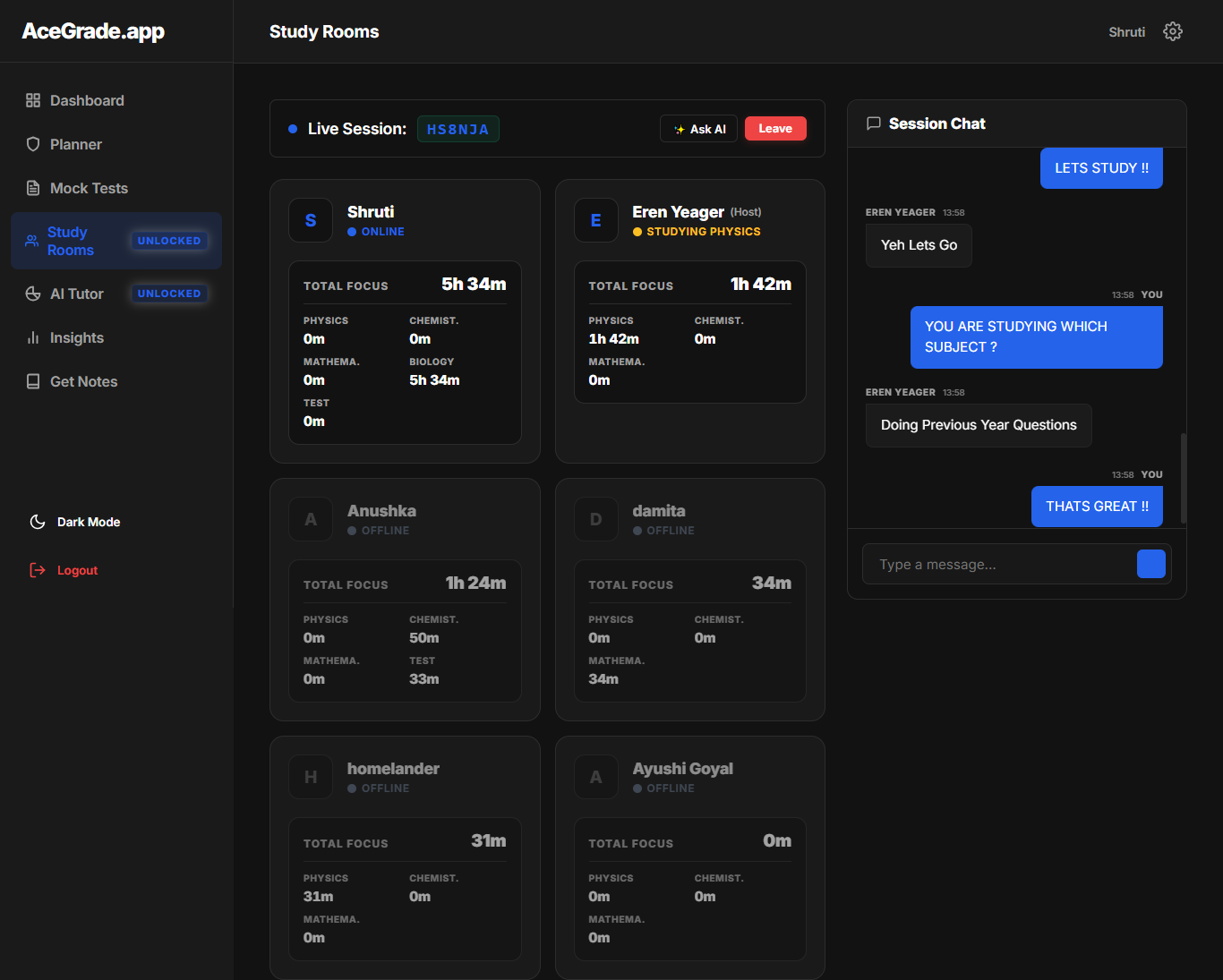Image resolution: width=1223 pixels, height=980 pixels.
Task: Click Shruti's online status indicator
Action: point(353,231)
